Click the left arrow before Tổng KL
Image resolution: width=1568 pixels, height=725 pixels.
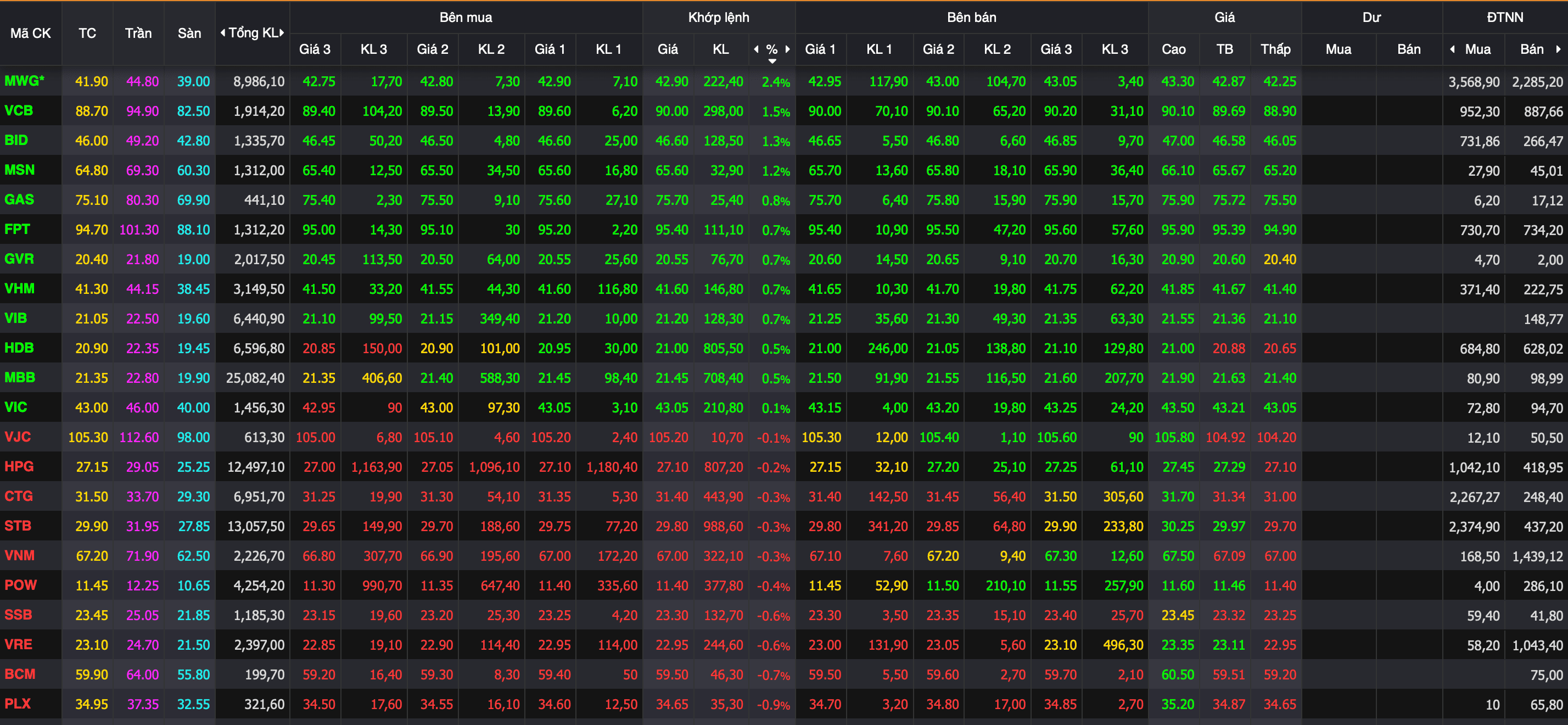coord(223,33)
